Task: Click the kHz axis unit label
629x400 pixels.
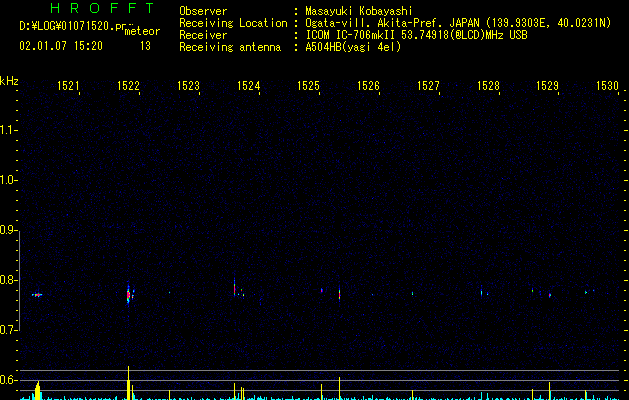Action: pyautogui.click(x=9, y=81)
